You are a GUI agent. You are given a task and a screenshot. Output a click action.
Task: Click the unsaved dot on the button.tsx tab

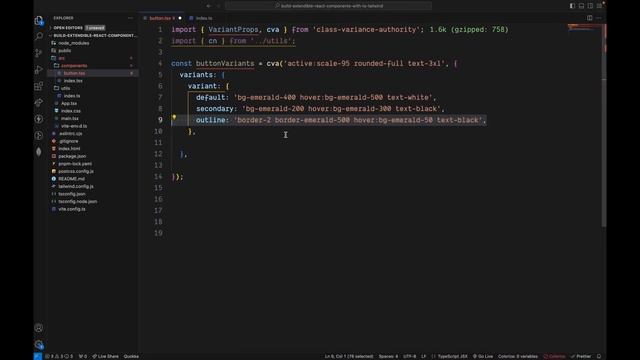[x=180, y=18]
